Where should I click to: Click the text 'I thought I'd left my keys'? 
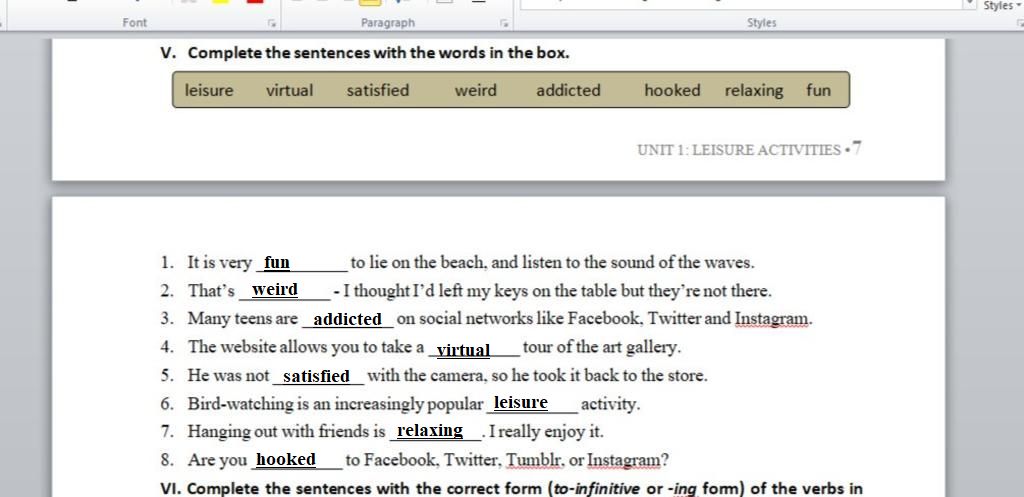click(436, 291)
